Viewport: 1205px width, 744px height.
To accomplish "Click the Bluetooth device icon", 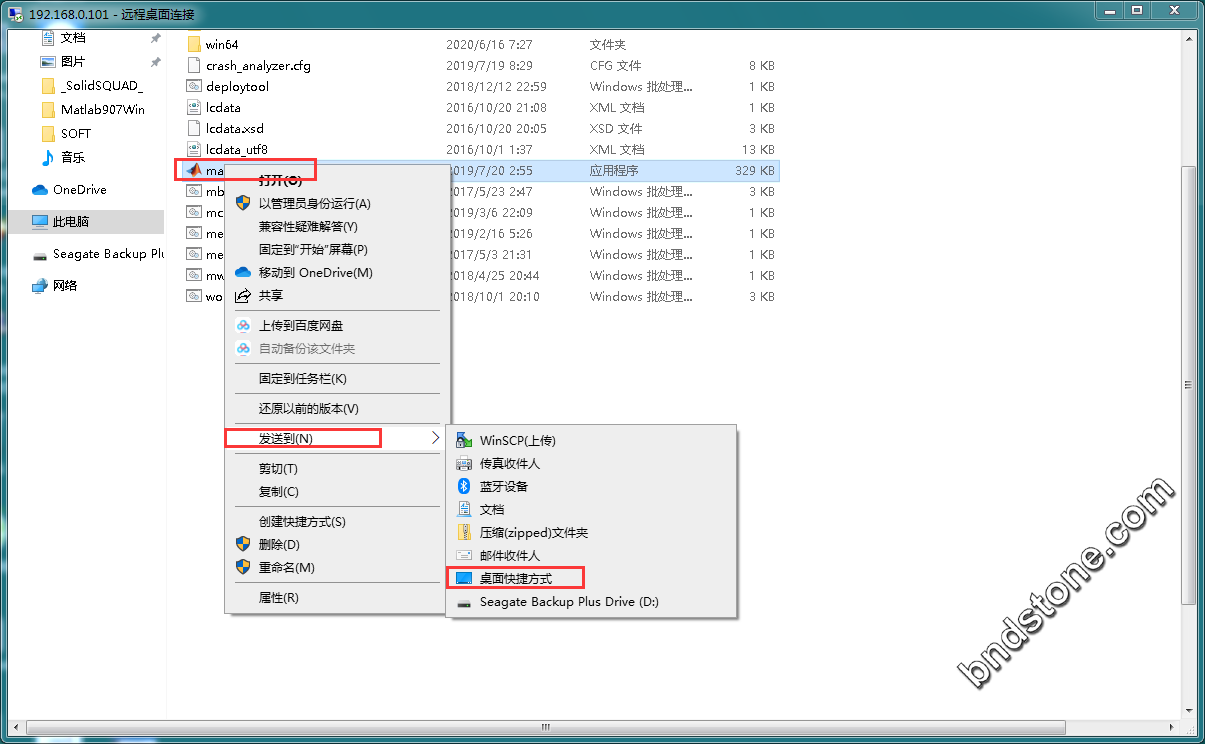I will [x=464, y=486].
